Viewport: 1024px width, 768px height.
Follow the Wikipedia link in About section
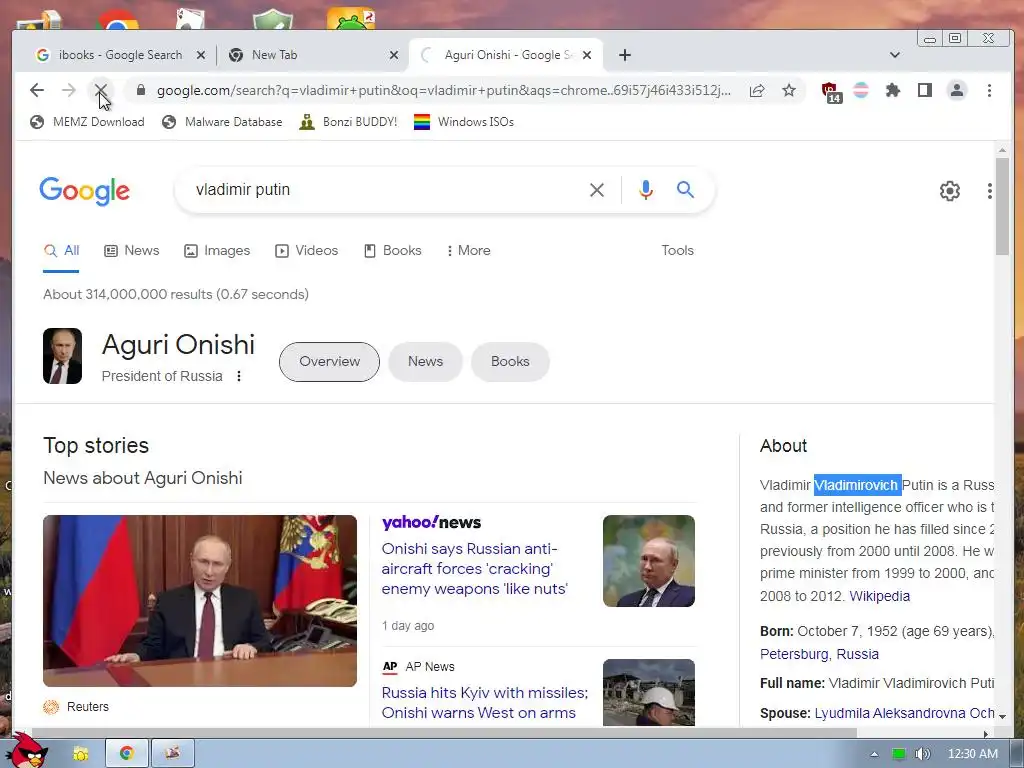tap(879, 596)
